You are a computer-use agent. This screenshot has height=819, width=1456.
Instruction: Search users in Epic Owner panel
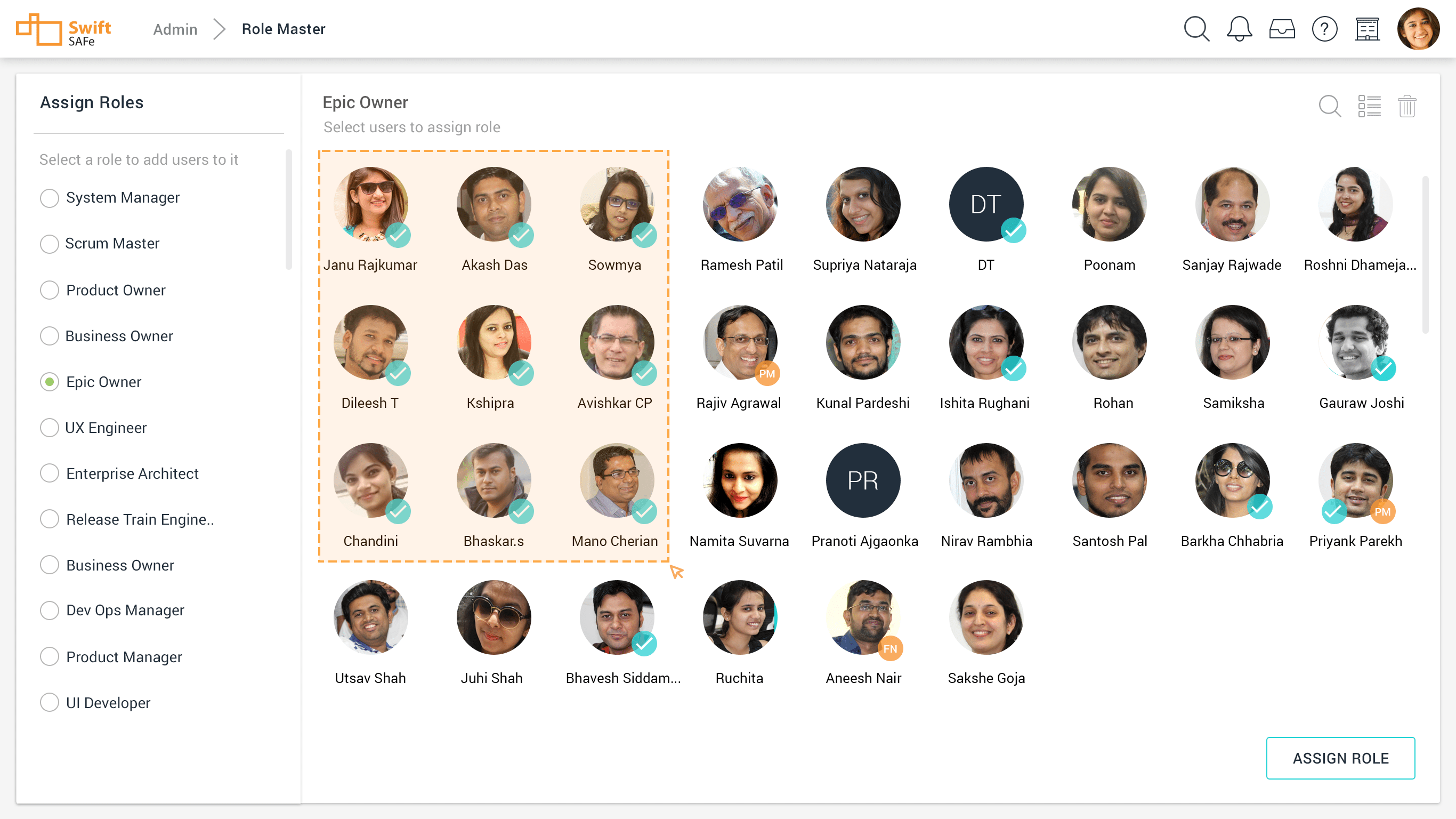pyautogui.click(x=1329, y=106)
